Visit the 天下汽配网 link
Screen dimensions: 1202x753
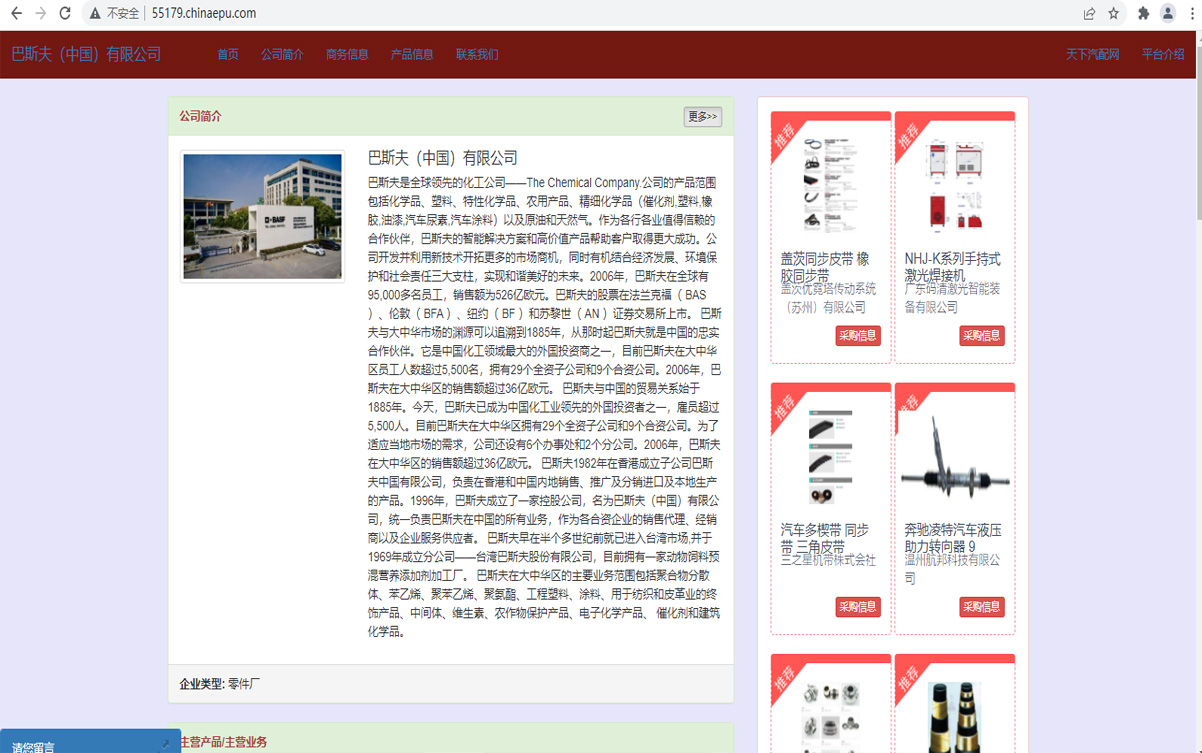(1092, 54)
